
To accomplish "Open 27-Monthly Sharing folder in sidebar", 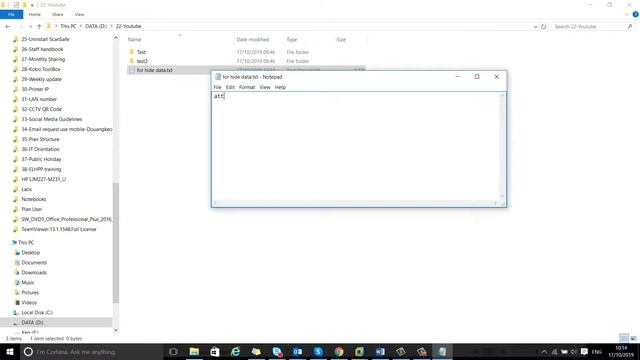I will pyautogui.click(x=43, y=59).
